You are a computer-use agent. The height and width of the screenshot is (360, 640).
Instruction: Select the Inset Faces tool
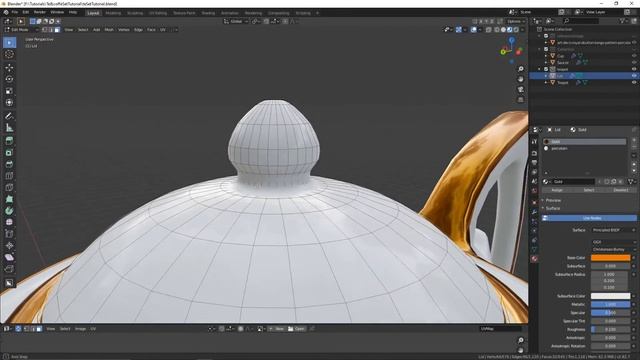coord(9,153)
